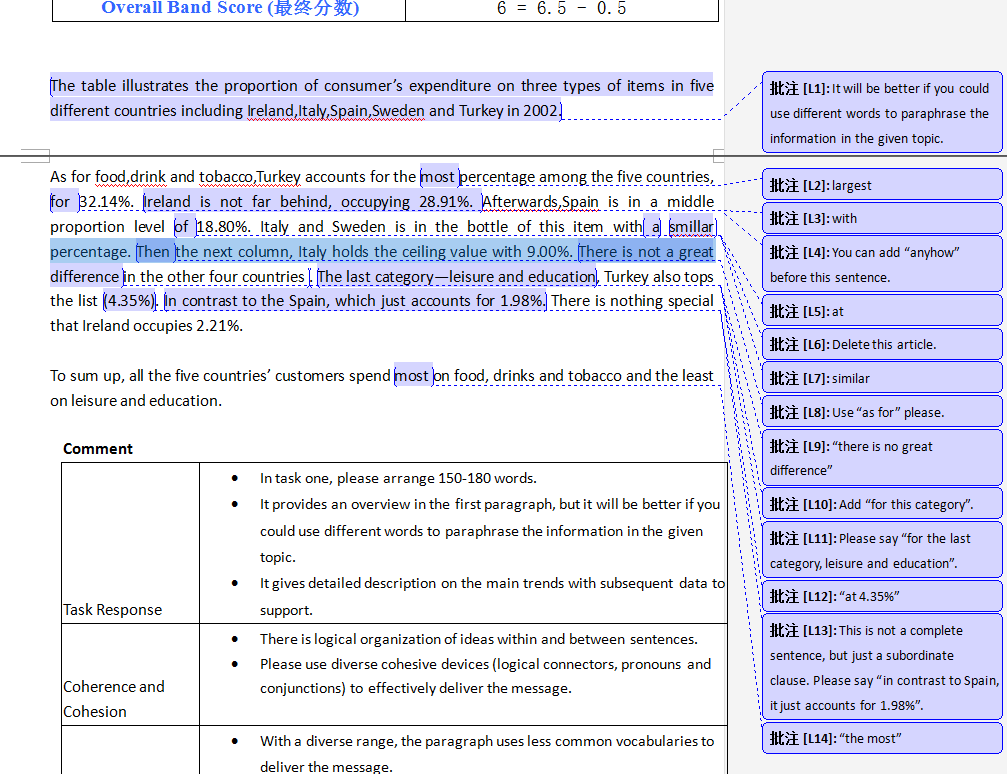Click bullet "With a diverse range, the paragraph uses"

487,753
